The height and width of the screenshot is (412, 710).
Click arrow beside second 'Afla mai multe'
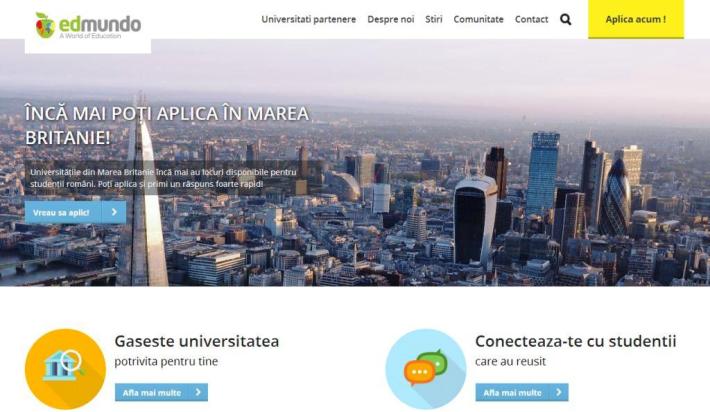pyautogui.click(x=558, y=392)
